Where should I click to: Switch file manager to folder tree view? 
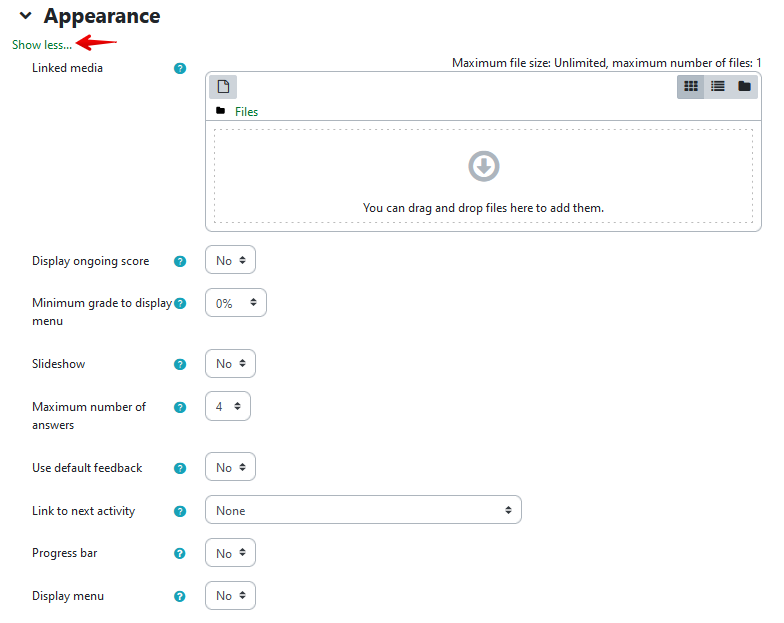(x=744, y=87)
